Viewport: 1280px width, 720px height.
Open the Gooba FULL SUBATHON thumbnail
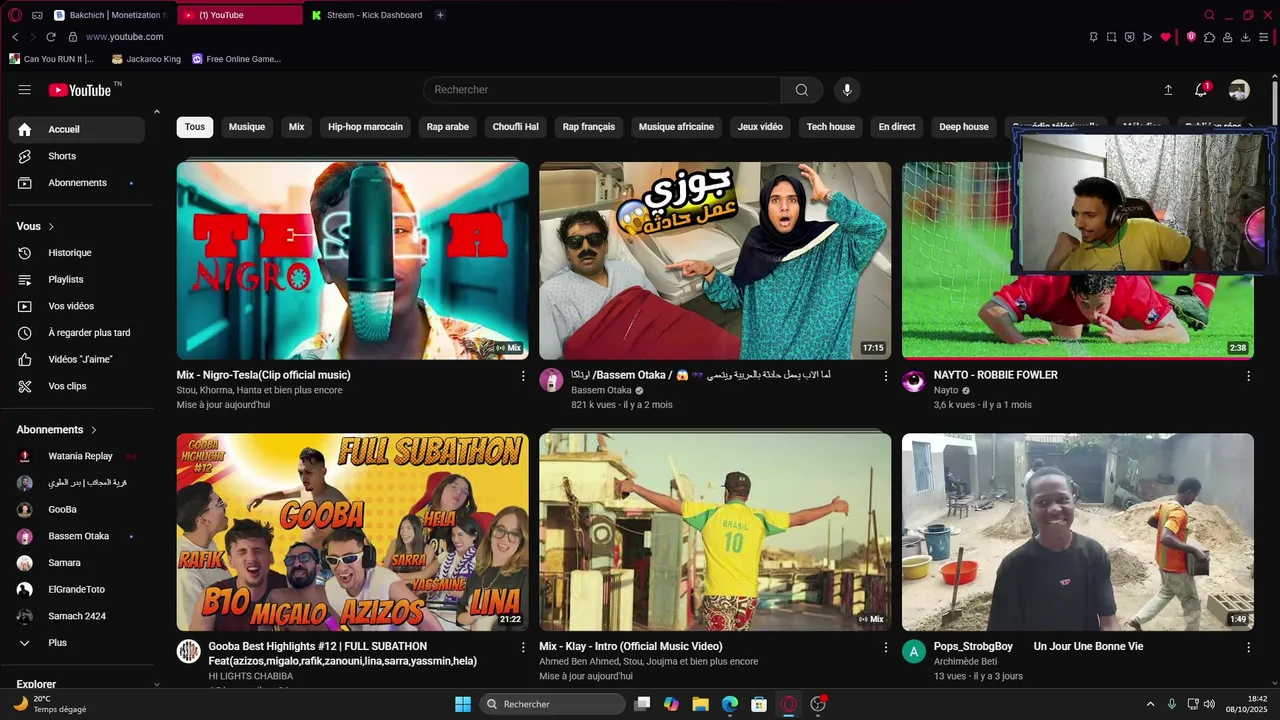click(353, 532)
